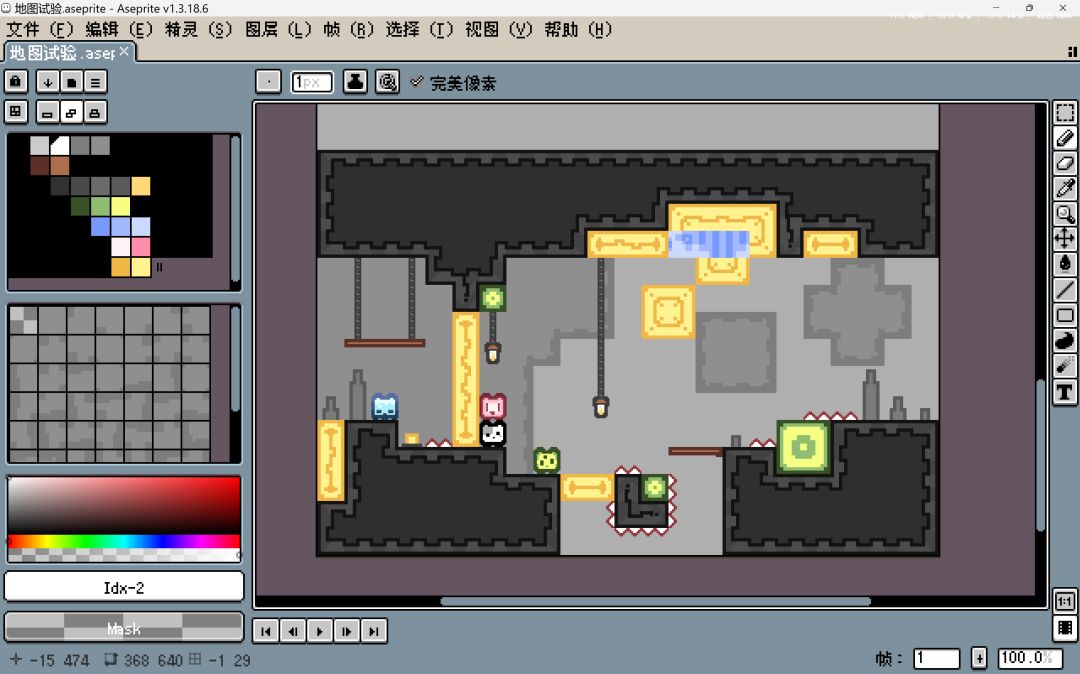Select the Paint Bucket tool
The width and height of the screenshot is (1080, 674).
1065,264
